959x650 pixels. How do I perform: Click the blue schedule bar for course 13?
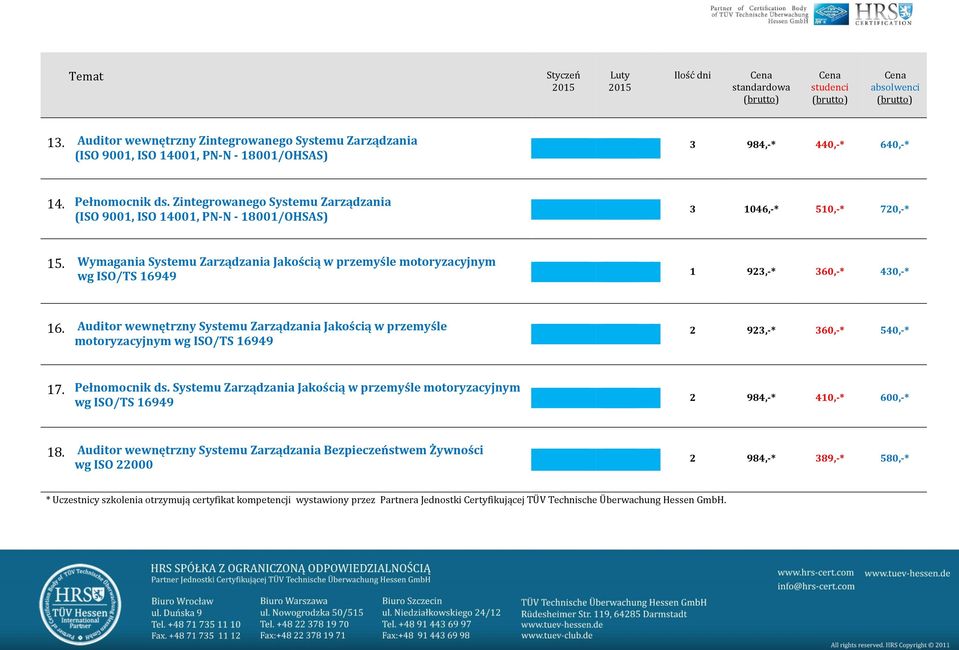click(x=596, y=148)
